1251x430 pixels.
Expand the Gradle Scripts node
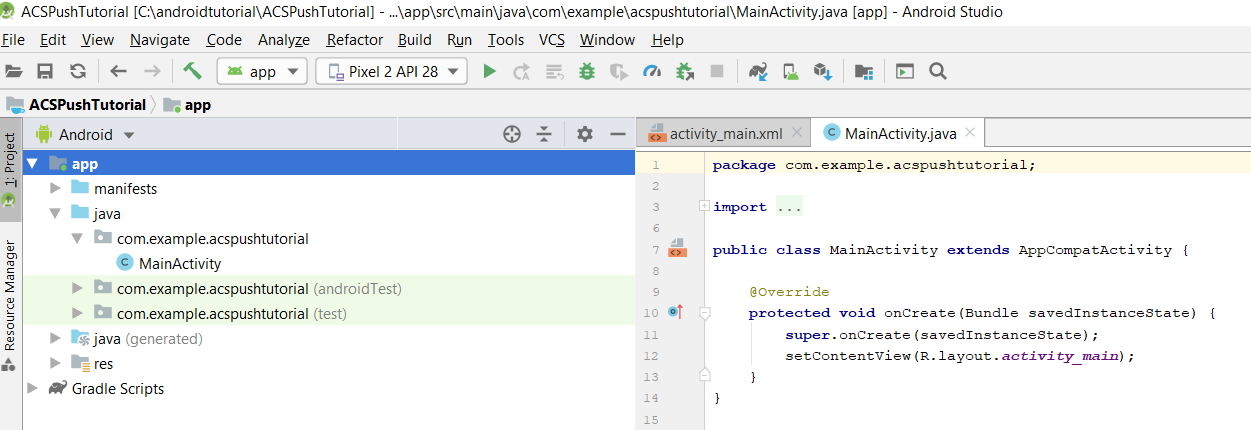click(33, 388)
